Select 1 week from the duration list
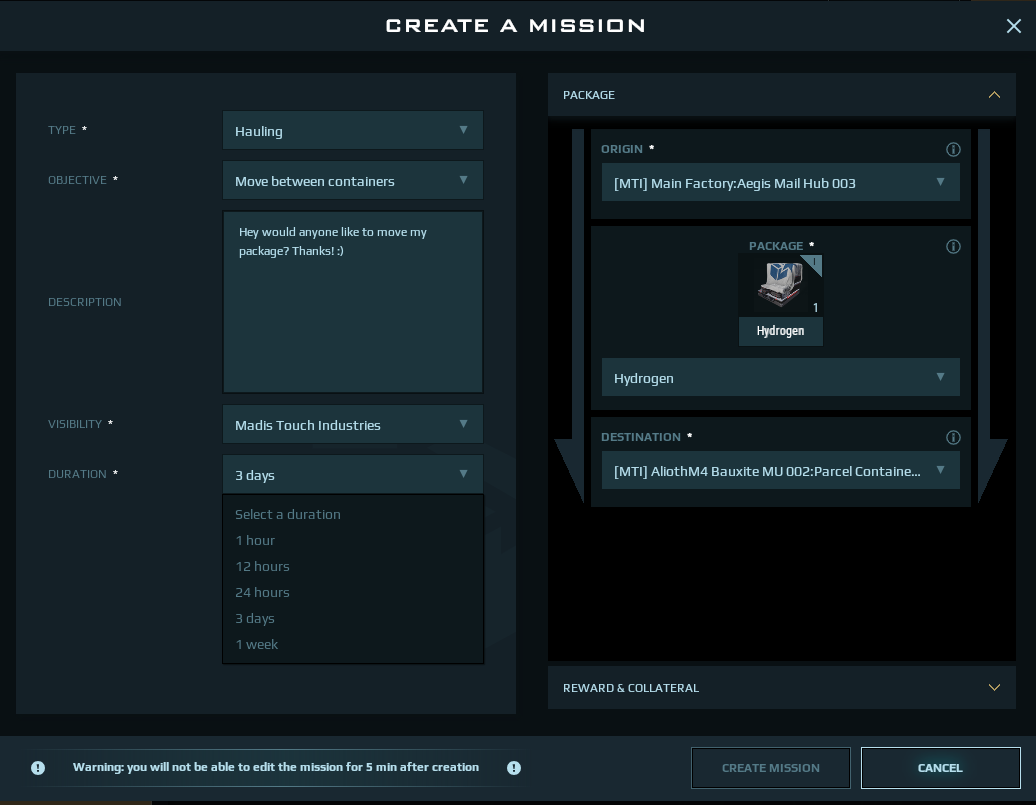The image size is (1036, 805). click(257, 644)
